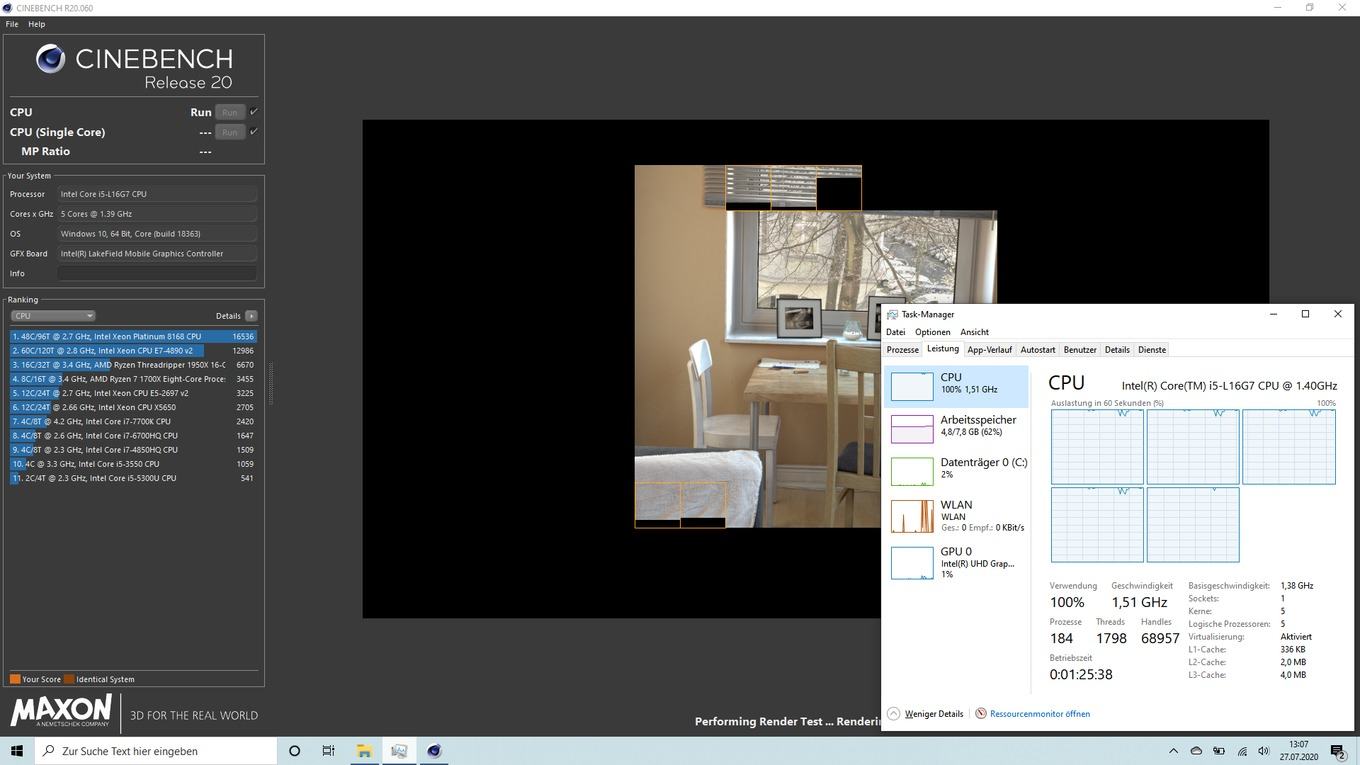
Task: Click the ranking Details arrow button
Action: pos(251,316)
